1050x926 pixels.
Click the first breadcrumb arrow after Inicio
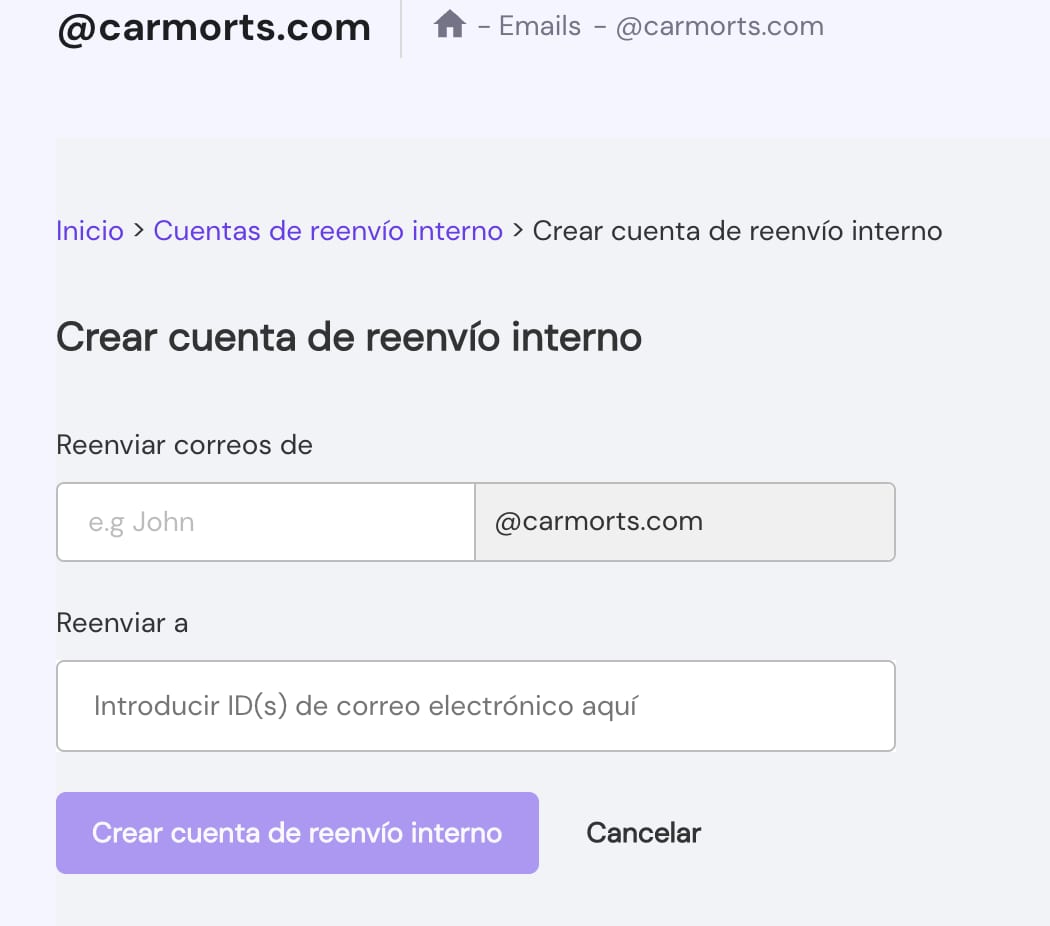pyautogui.click(x=139, y=231)
